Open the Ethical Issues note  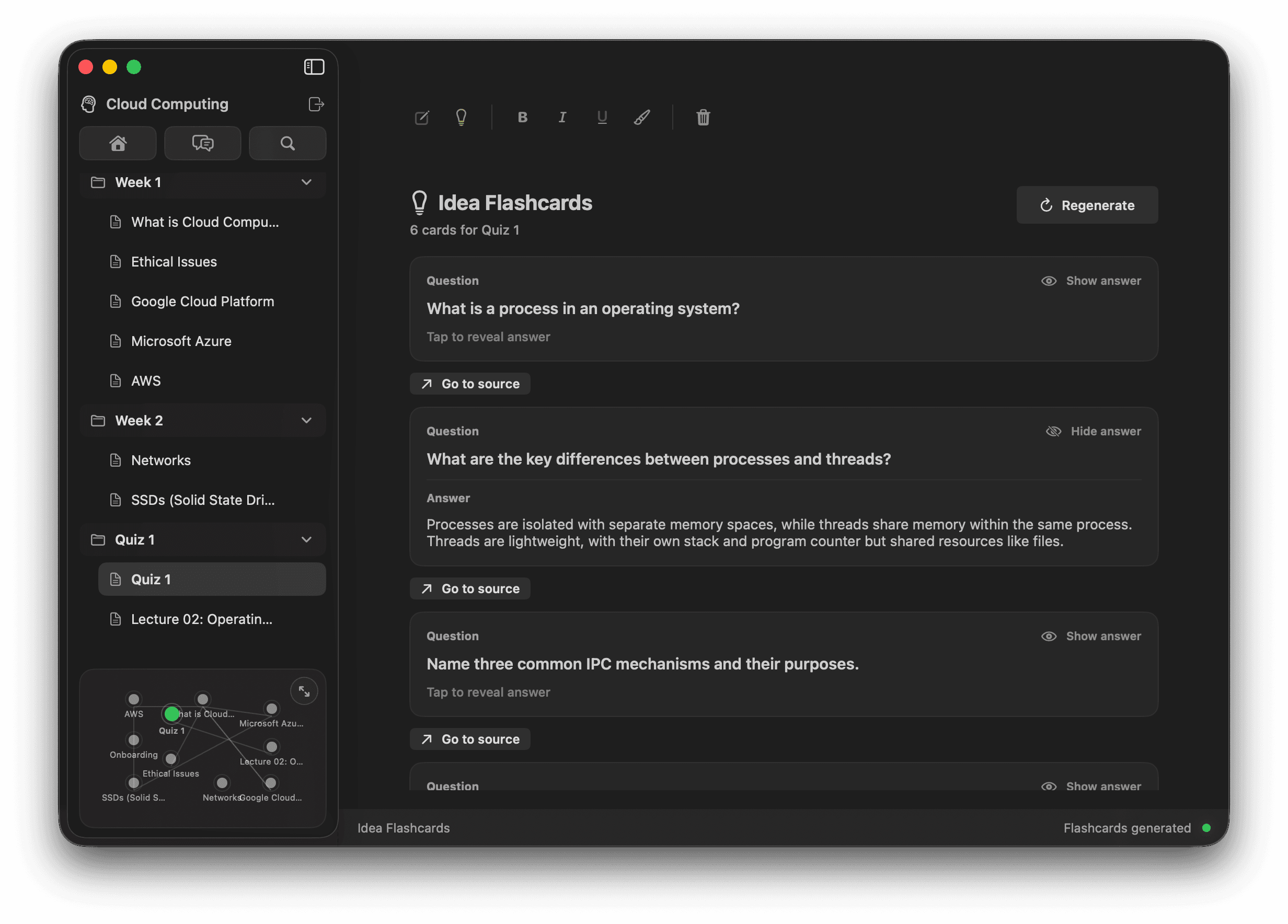(x=212, y=262)
